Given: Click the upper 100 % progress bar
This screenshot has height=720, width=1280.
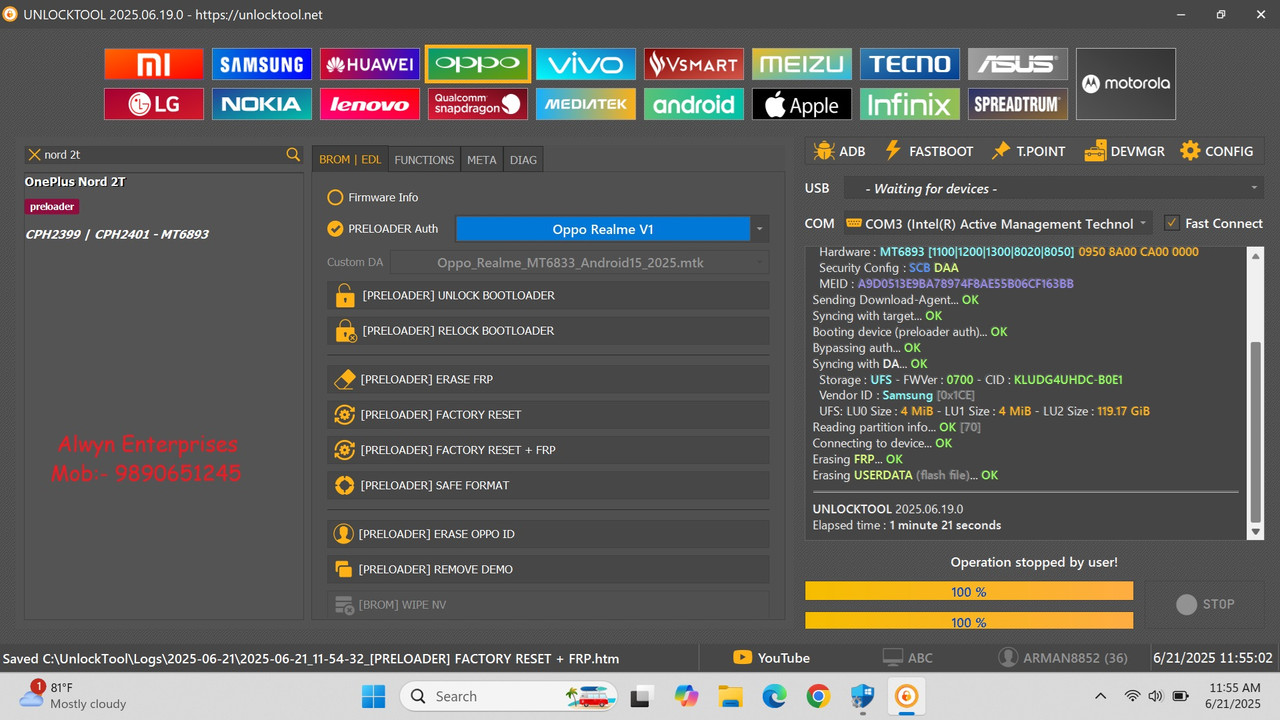Looking at the screenshot, I should tap(969, 592).
